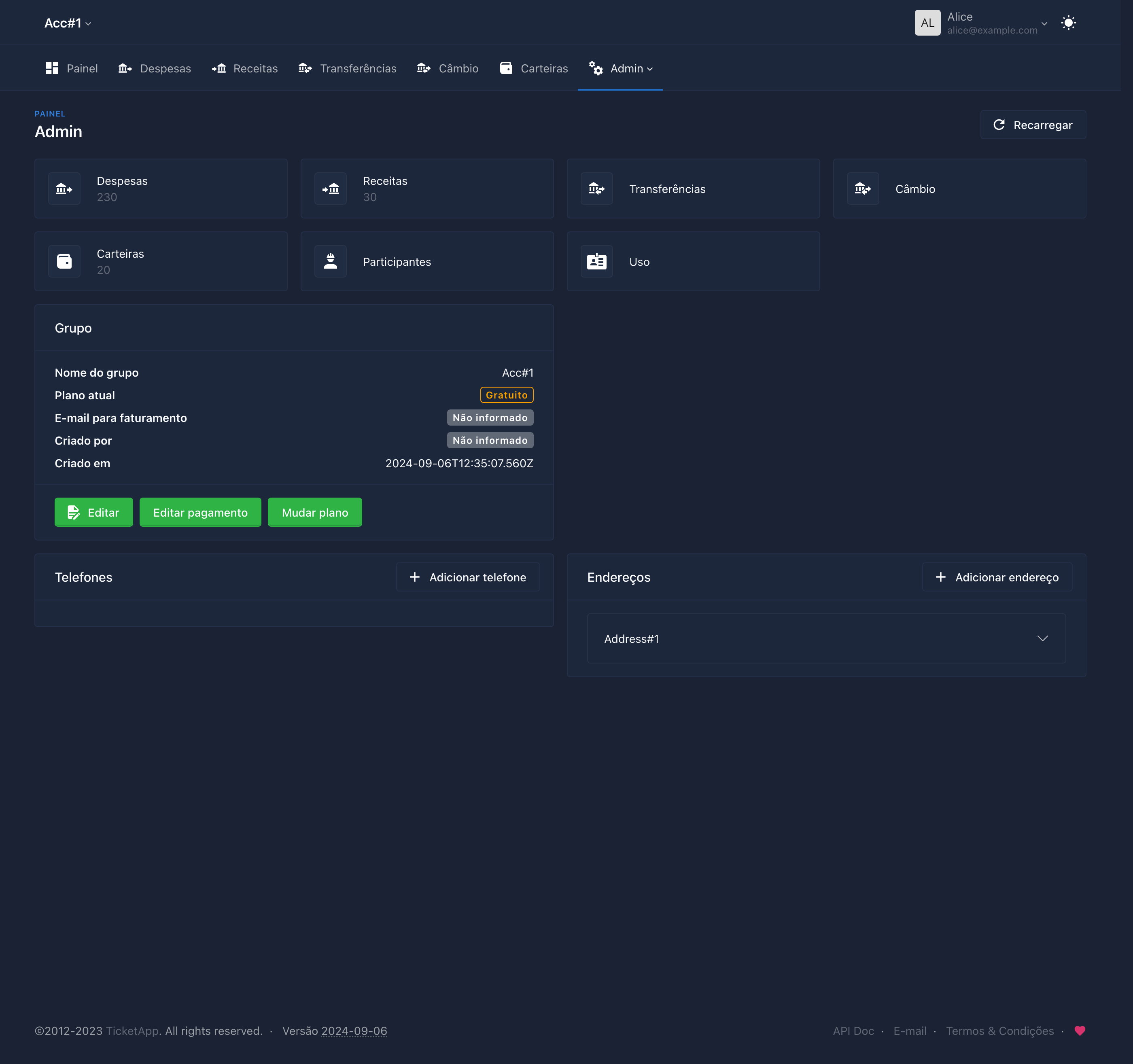Go to the Painel tab
This screenshot has height=1064, width=1133.
point(72,68)
